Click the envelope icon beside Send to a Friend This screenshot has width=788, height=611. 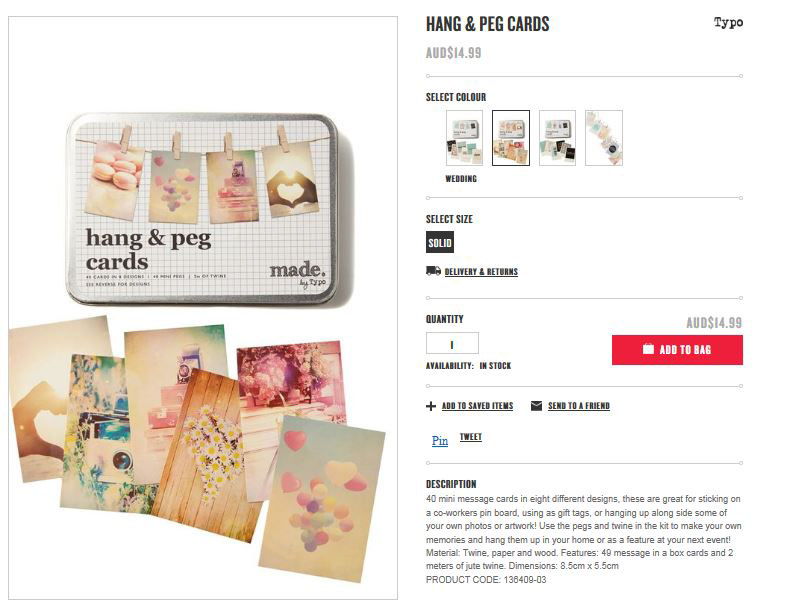pos(536,405)
